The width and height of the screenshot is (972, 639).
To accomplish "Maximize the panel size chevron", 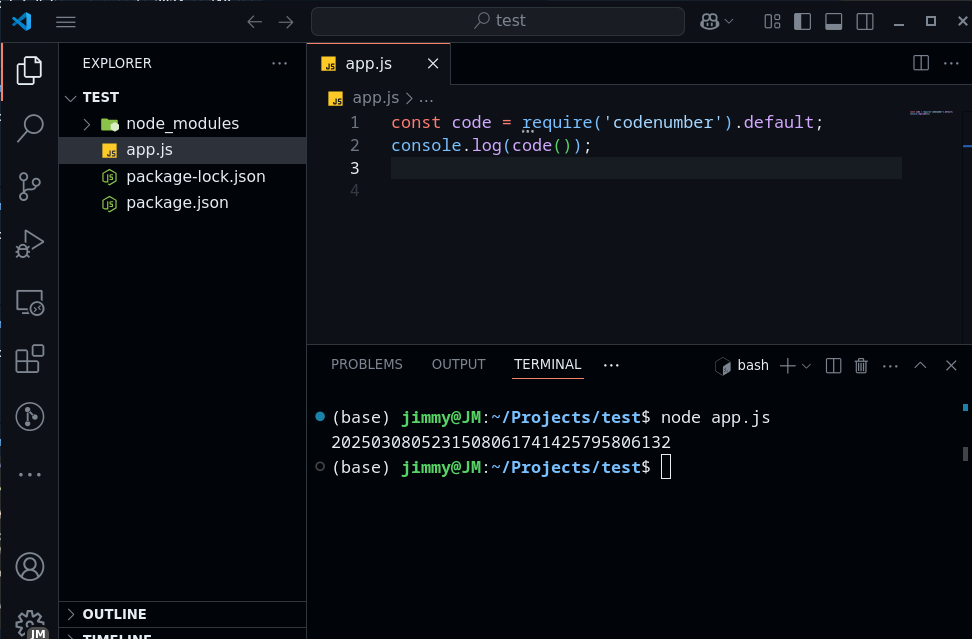I will coord(920,366).
